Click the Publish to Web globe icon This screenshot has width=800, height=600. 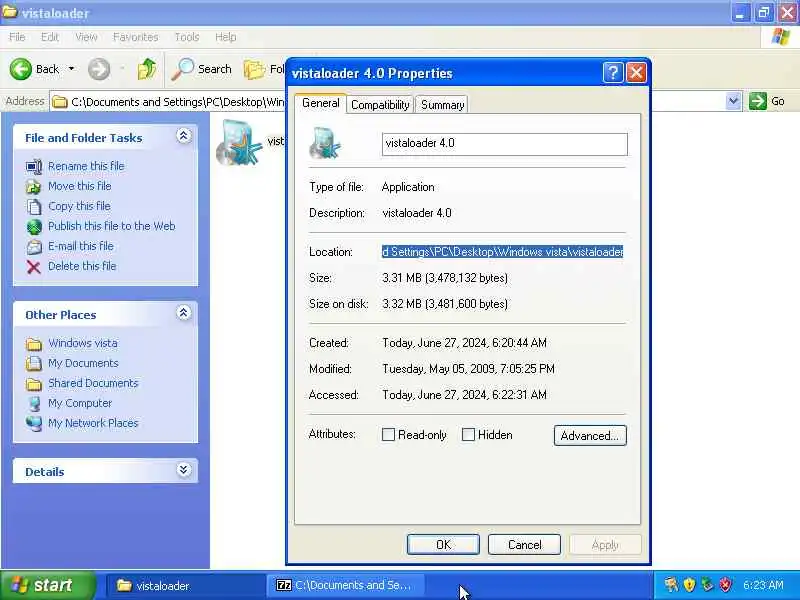[34, 227]
